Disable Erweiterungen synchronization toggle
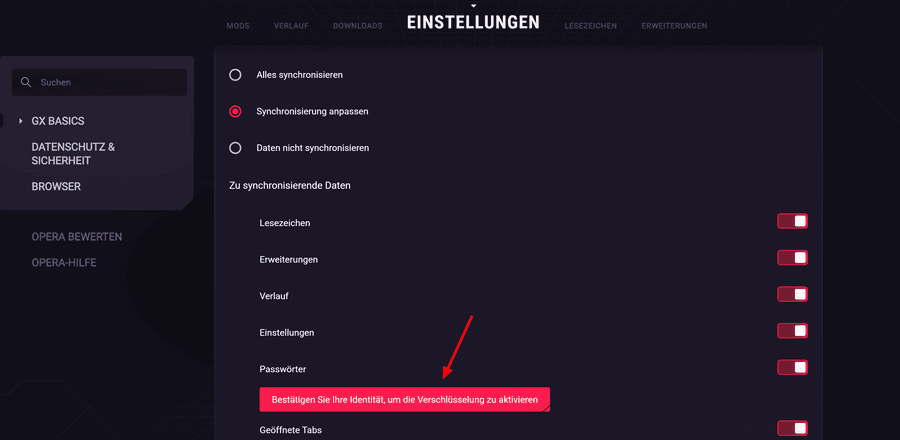 (x=792, y=258)
